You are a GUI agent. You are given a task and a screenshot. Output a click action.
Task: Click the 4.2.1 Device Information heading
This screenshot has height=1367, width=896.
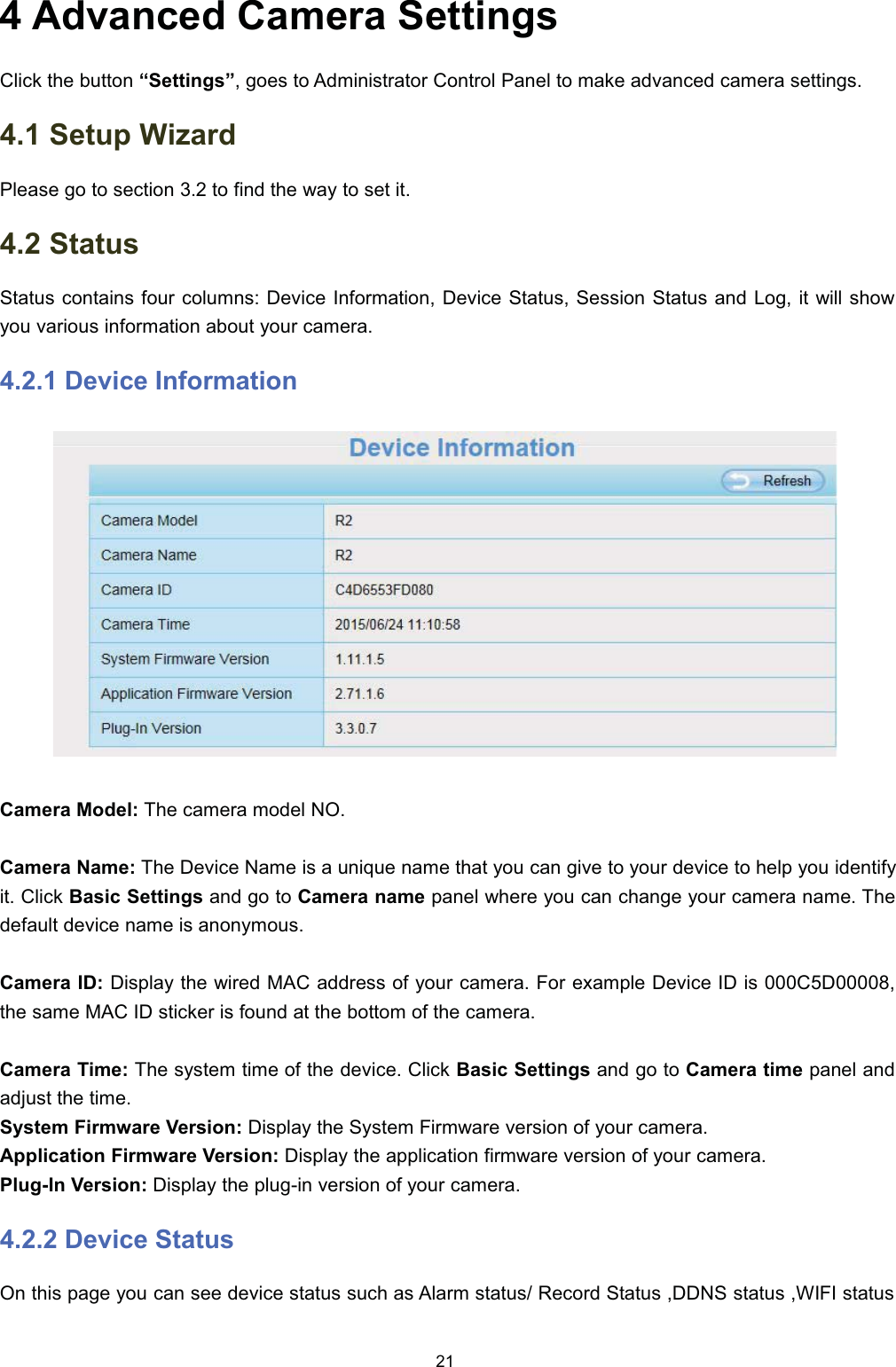tap(148, 381)
